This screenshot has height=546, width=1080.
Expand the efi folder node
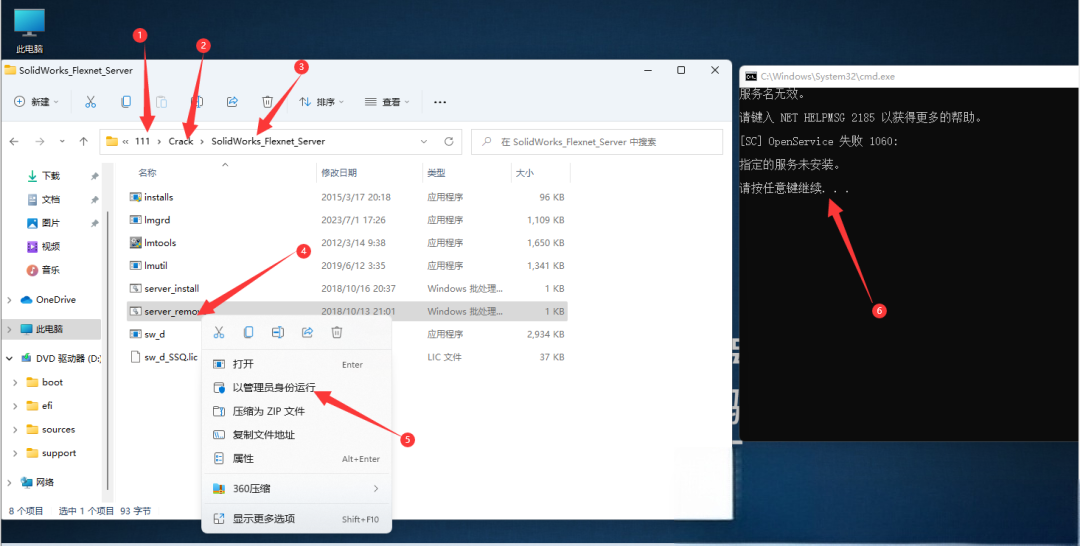[x=15, y=406]
